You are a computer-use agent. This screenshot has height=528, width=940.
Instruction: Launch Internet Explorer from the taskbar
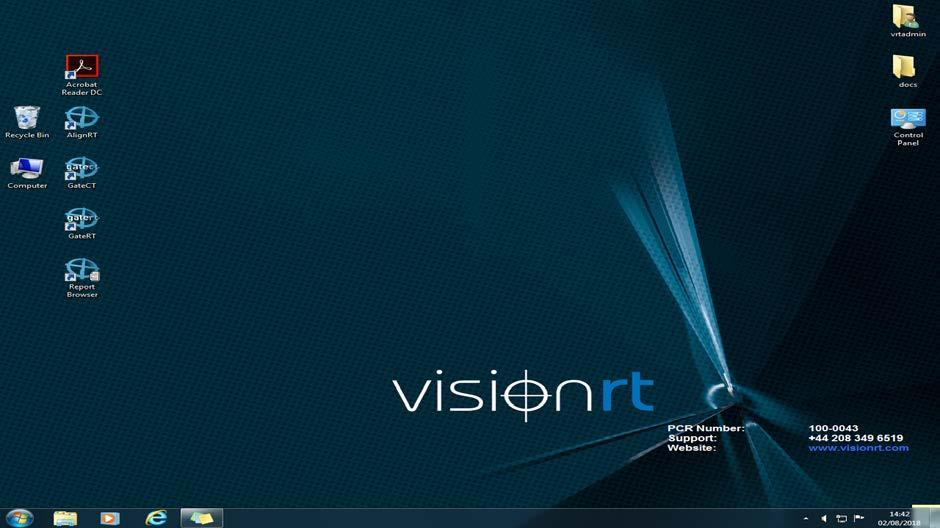tap(156, 518)
